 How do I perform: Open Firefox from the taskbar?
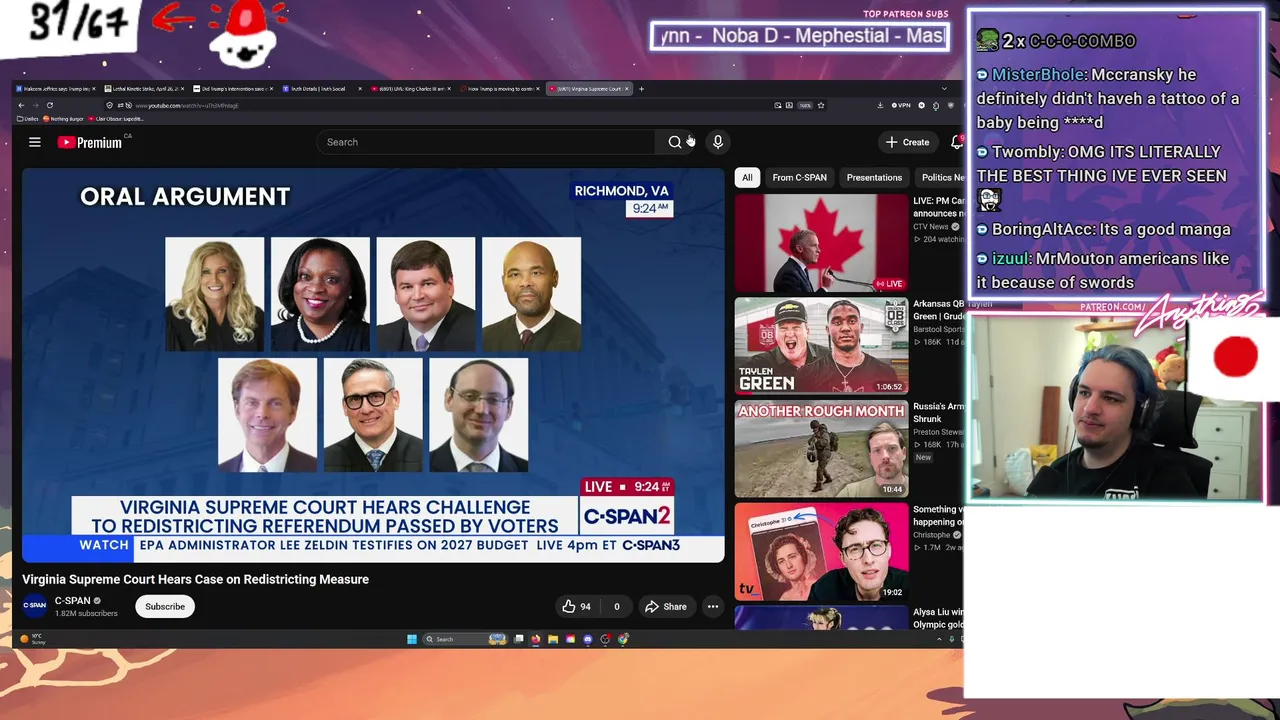536,639
